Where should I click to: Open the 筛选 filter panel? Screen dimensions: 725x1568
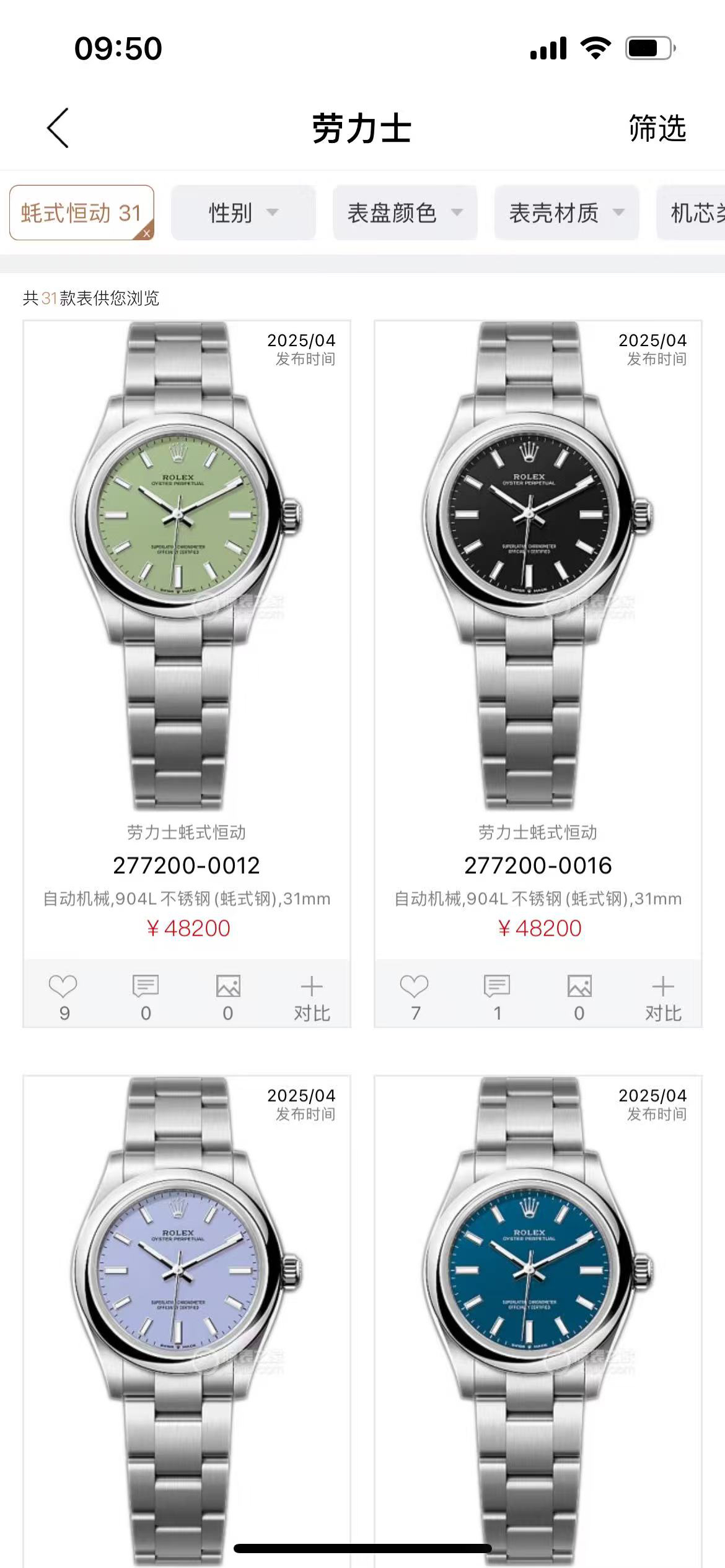pos(657,128)
